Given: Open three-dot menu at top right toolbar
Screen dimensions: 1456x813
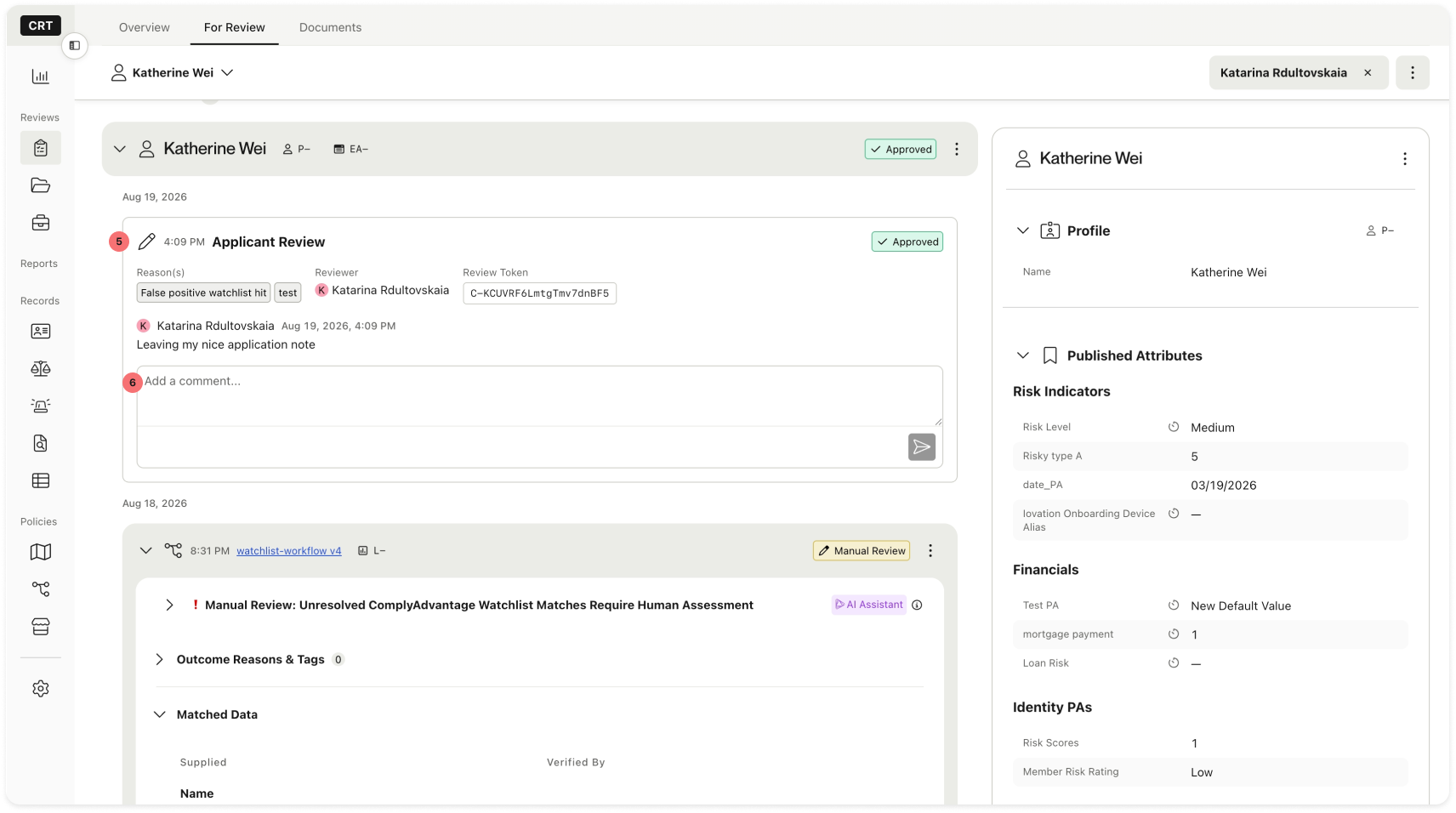Looking at the screenshot, I should click(x=1412, y=72).
